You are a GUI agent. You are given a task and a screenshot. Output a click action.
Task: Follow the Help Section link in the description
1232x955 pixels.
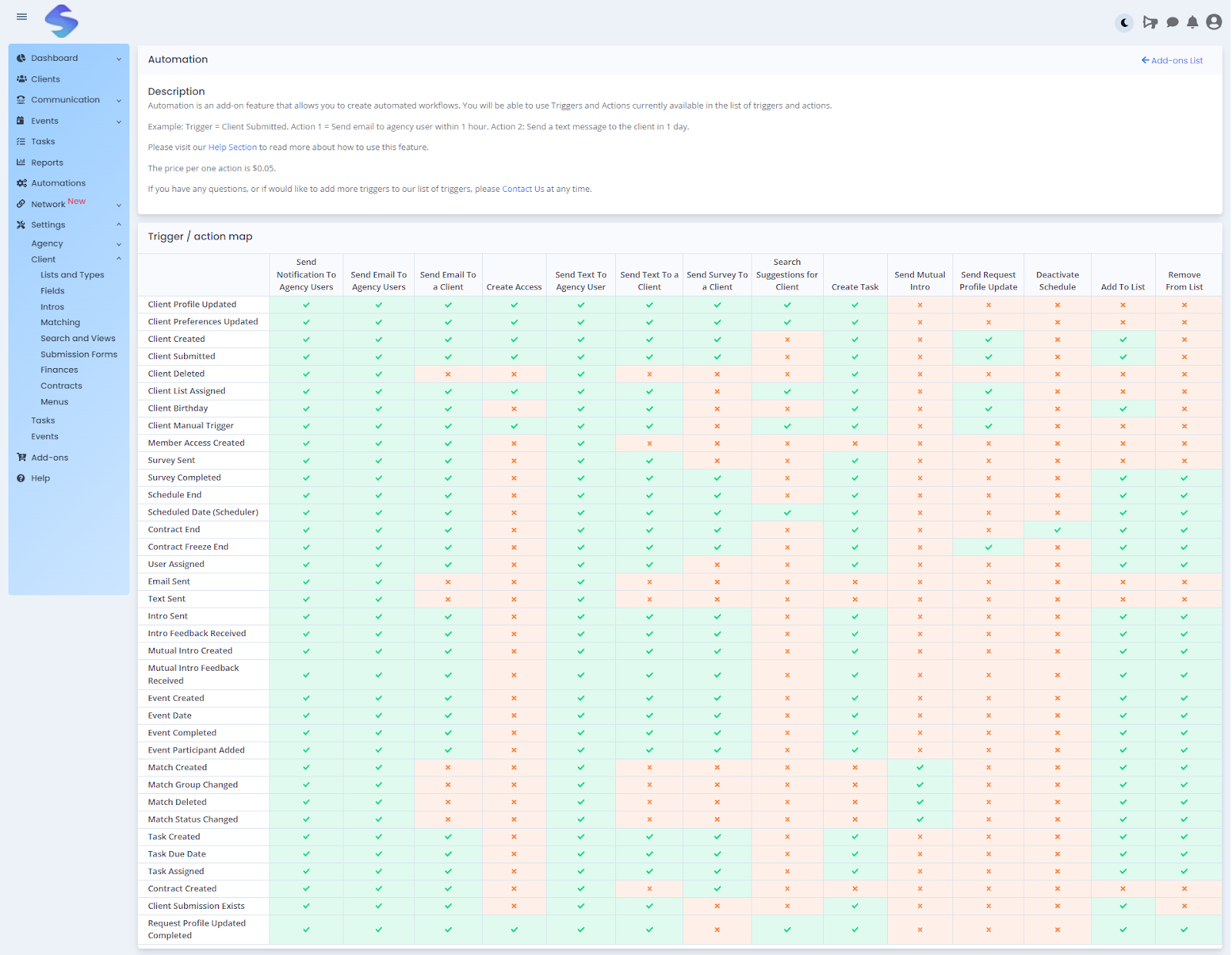click(233, 147)
